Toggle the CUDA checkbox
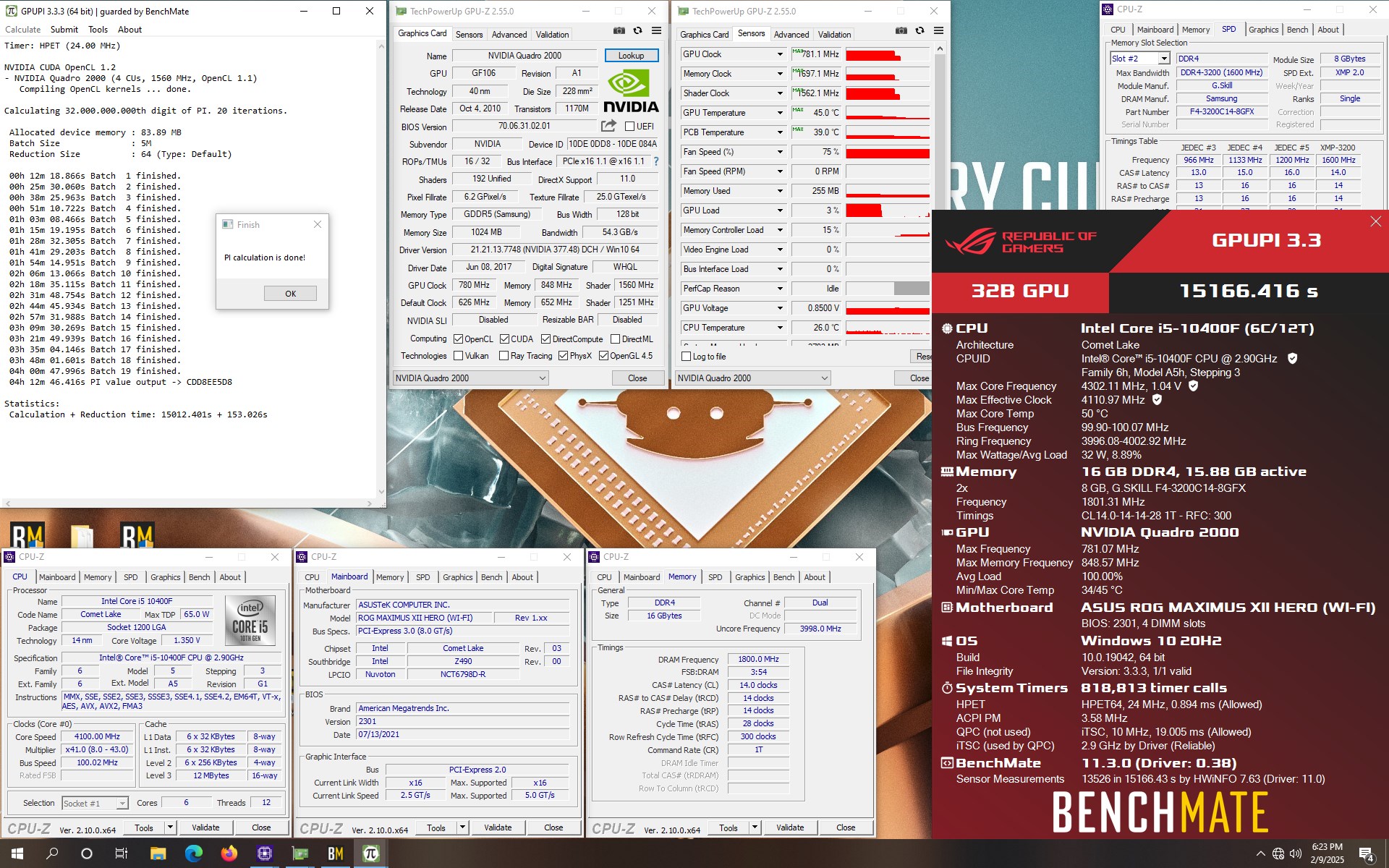This screenshot has height=868, width=1389. [504, 339]
